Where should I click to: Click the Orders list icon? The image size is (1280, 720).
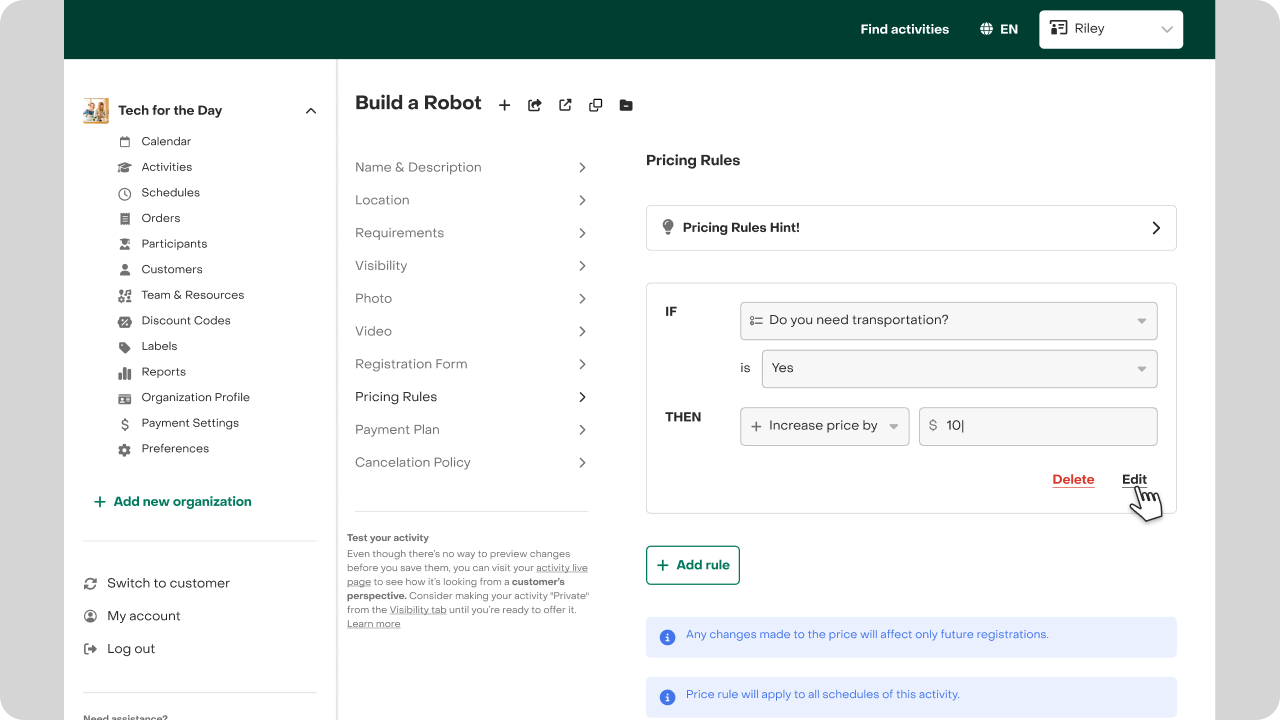tap(125, 219)
